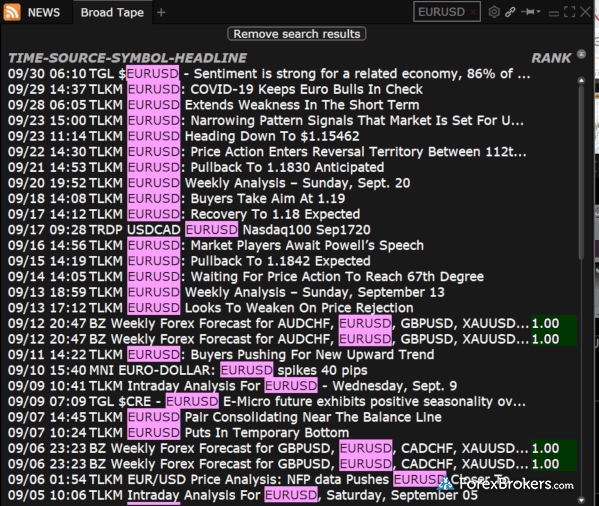Open 'Intraday Analysis For EURUSD, Saturday, September 05'
Viewport: 599px width, 506px height.
tap(243, 495)
